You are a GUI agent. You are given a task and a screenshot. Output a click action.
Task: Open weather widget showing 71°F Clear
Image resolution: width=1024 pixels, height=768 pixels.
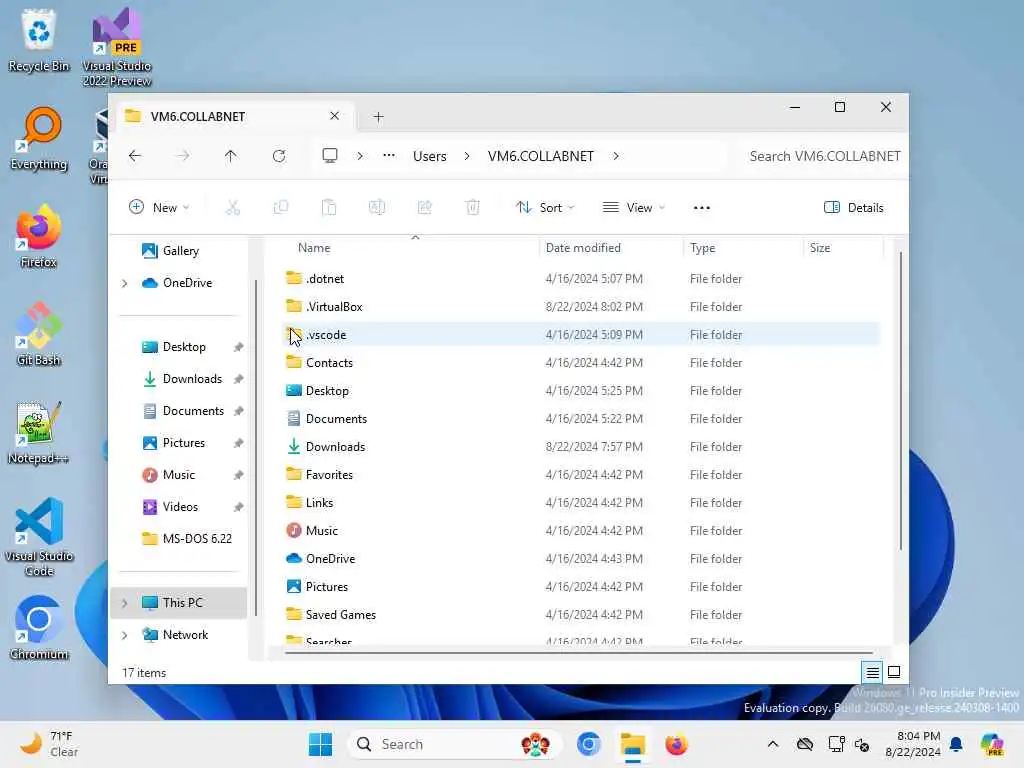click(x=49, y=744)
